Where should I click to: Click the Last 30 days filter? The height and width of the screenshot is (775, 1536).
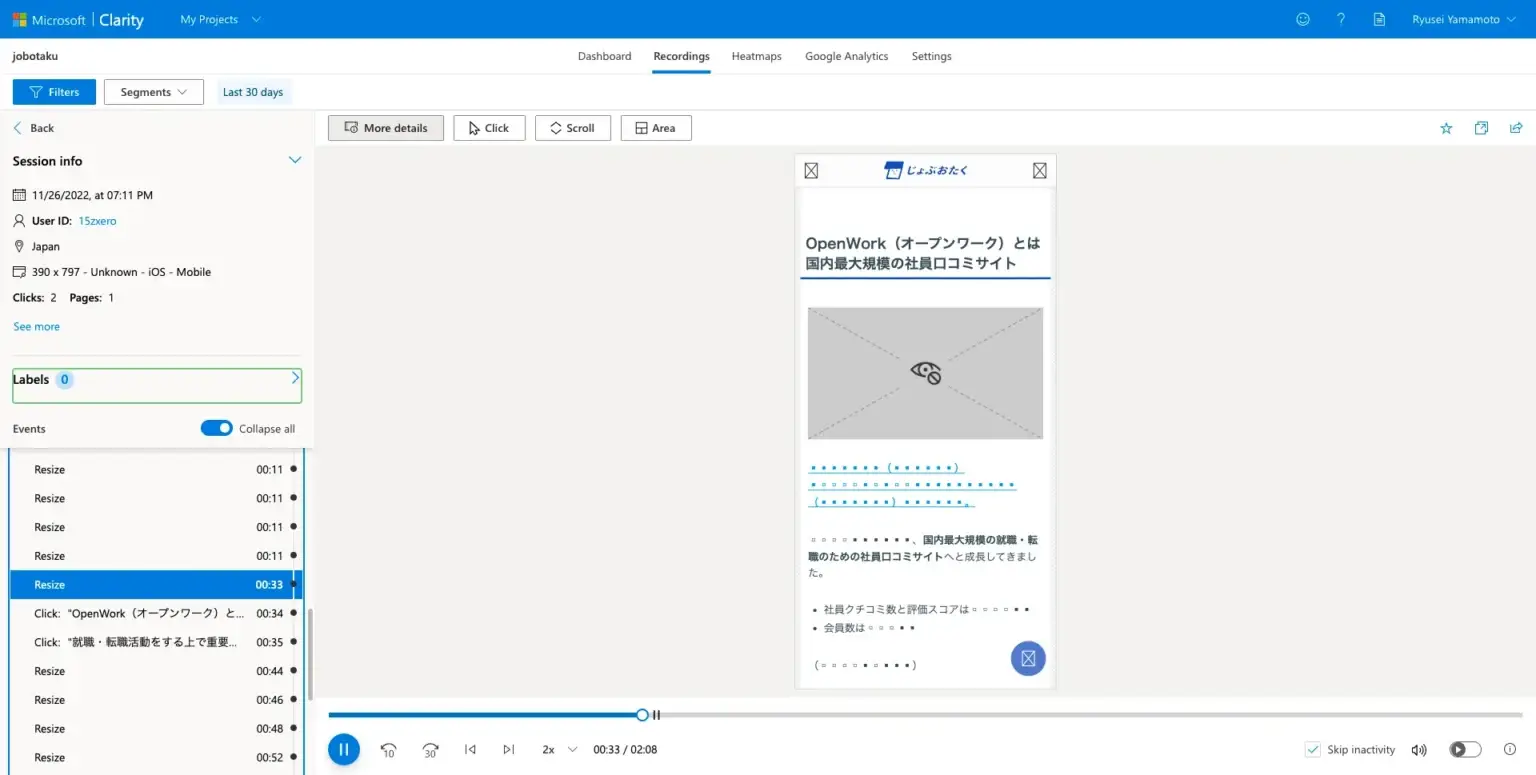tap(253, 92)
